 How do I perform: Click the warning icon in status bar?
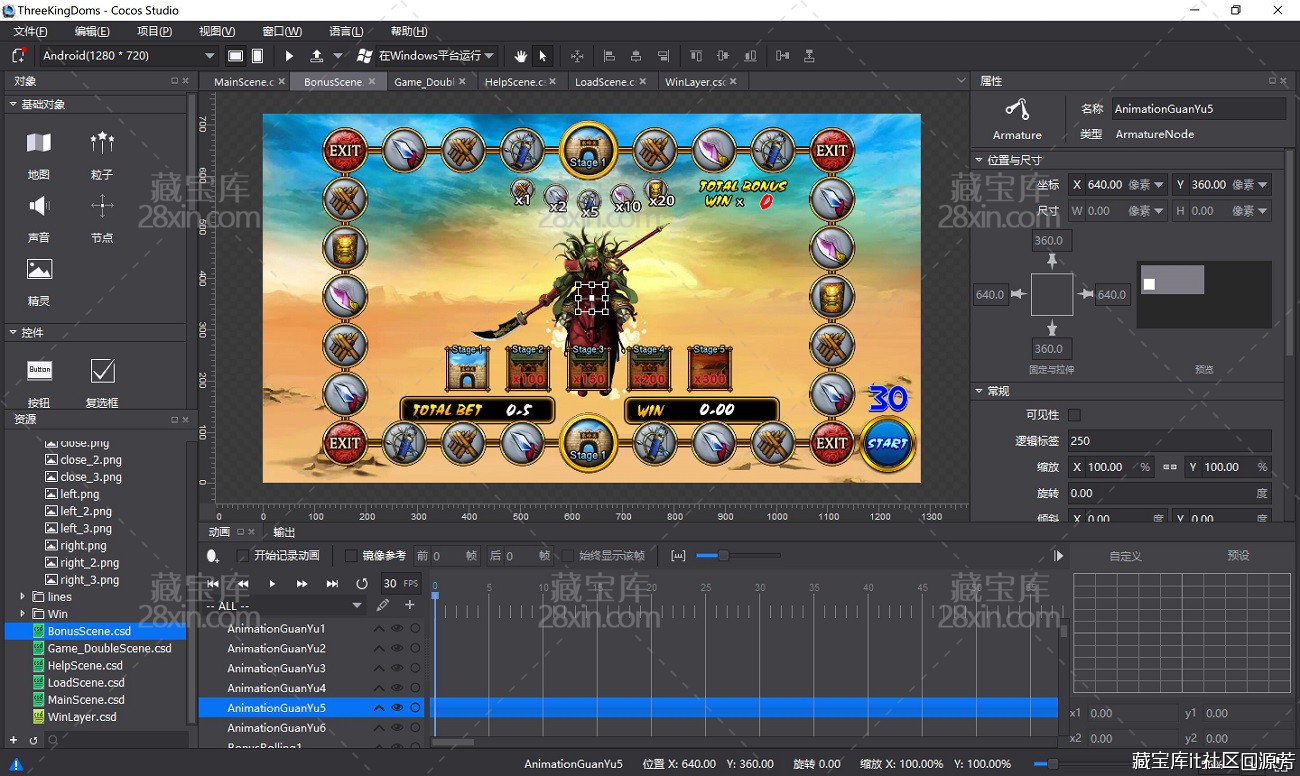(16, 764)
